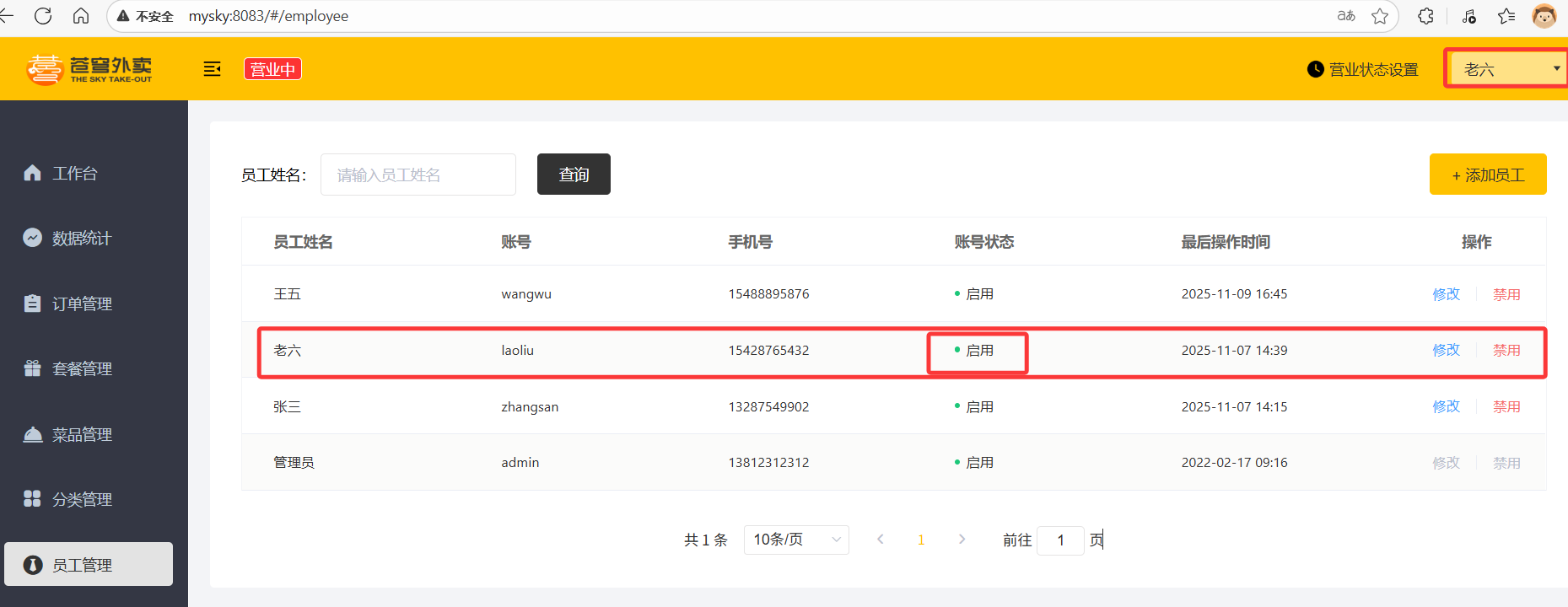Click the 营业中 status badge
The height and width of the screenshot is (607, 1568).
(x=272, y=69)
